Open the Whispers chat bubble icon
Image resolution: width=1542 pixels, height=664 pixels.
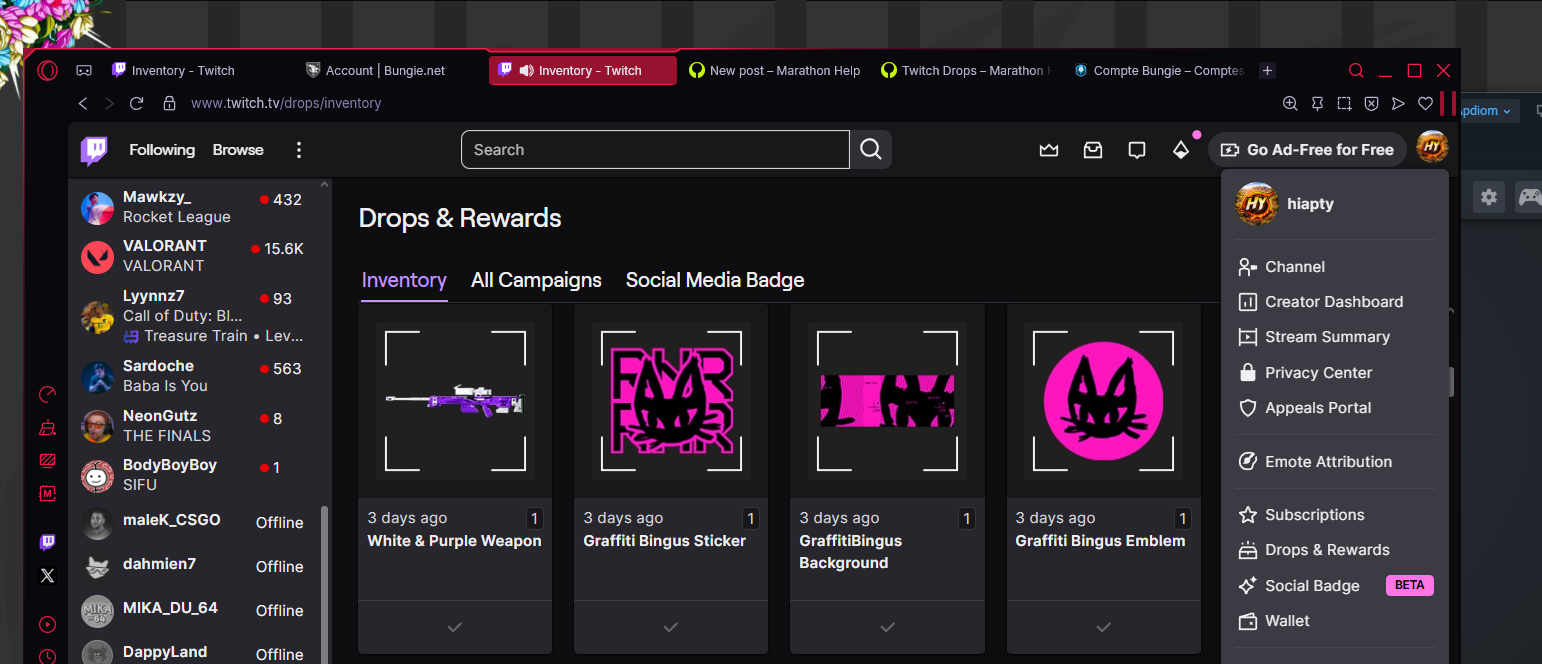[x=1137, y=150]
